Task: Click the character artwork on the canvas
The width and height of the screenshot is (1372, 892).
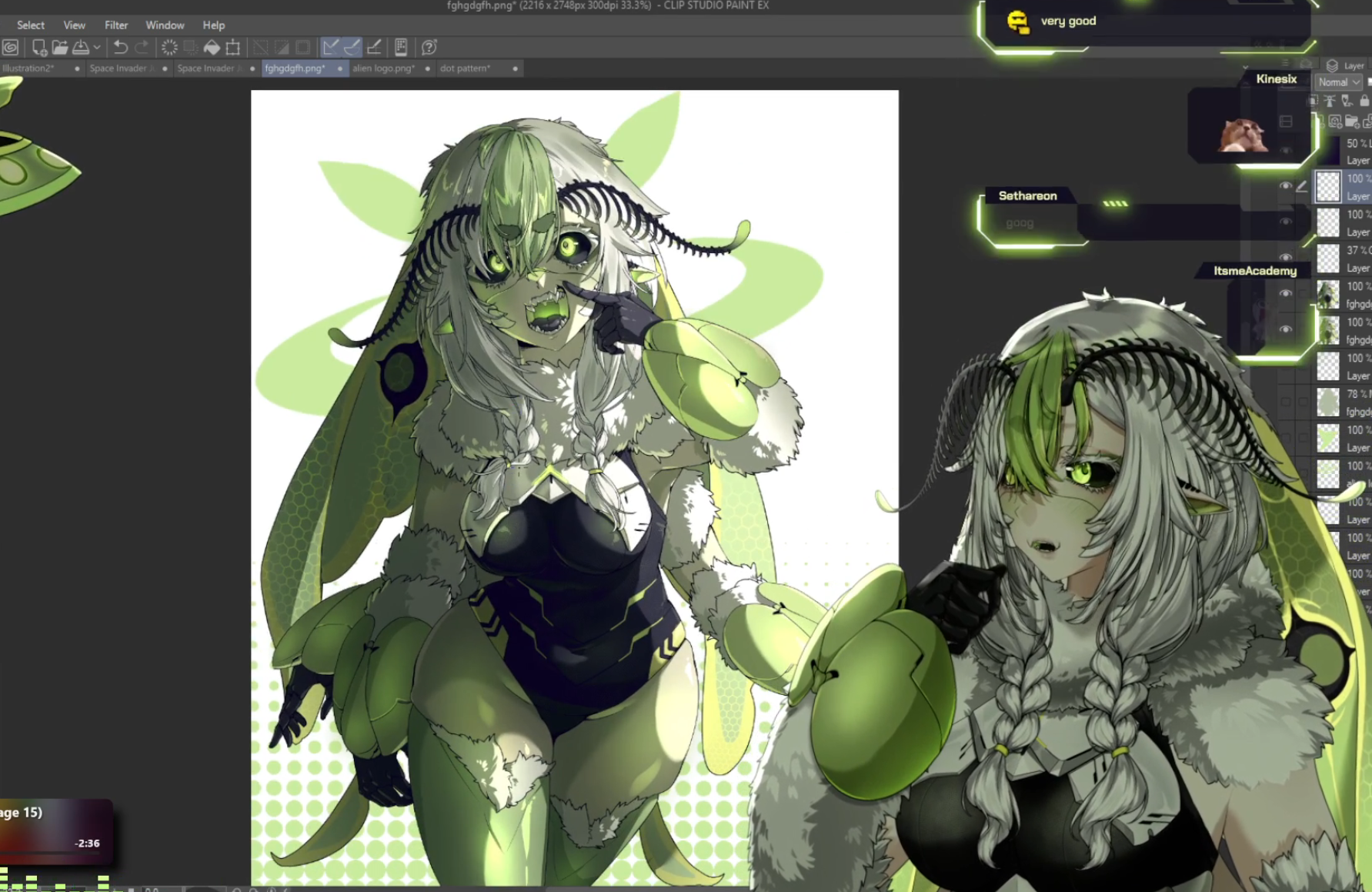Action: (575, 488)
